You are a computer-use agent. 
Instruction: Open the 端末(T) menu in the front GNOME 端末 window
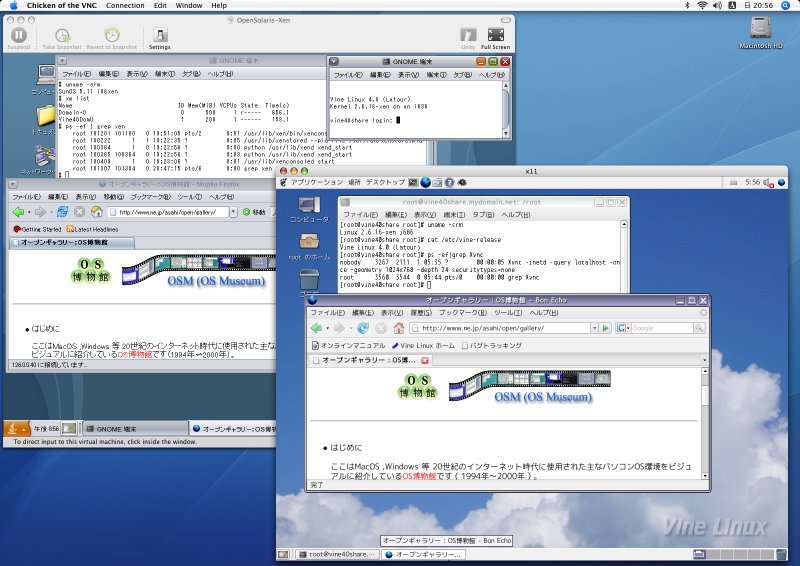[x=437, y=75]
